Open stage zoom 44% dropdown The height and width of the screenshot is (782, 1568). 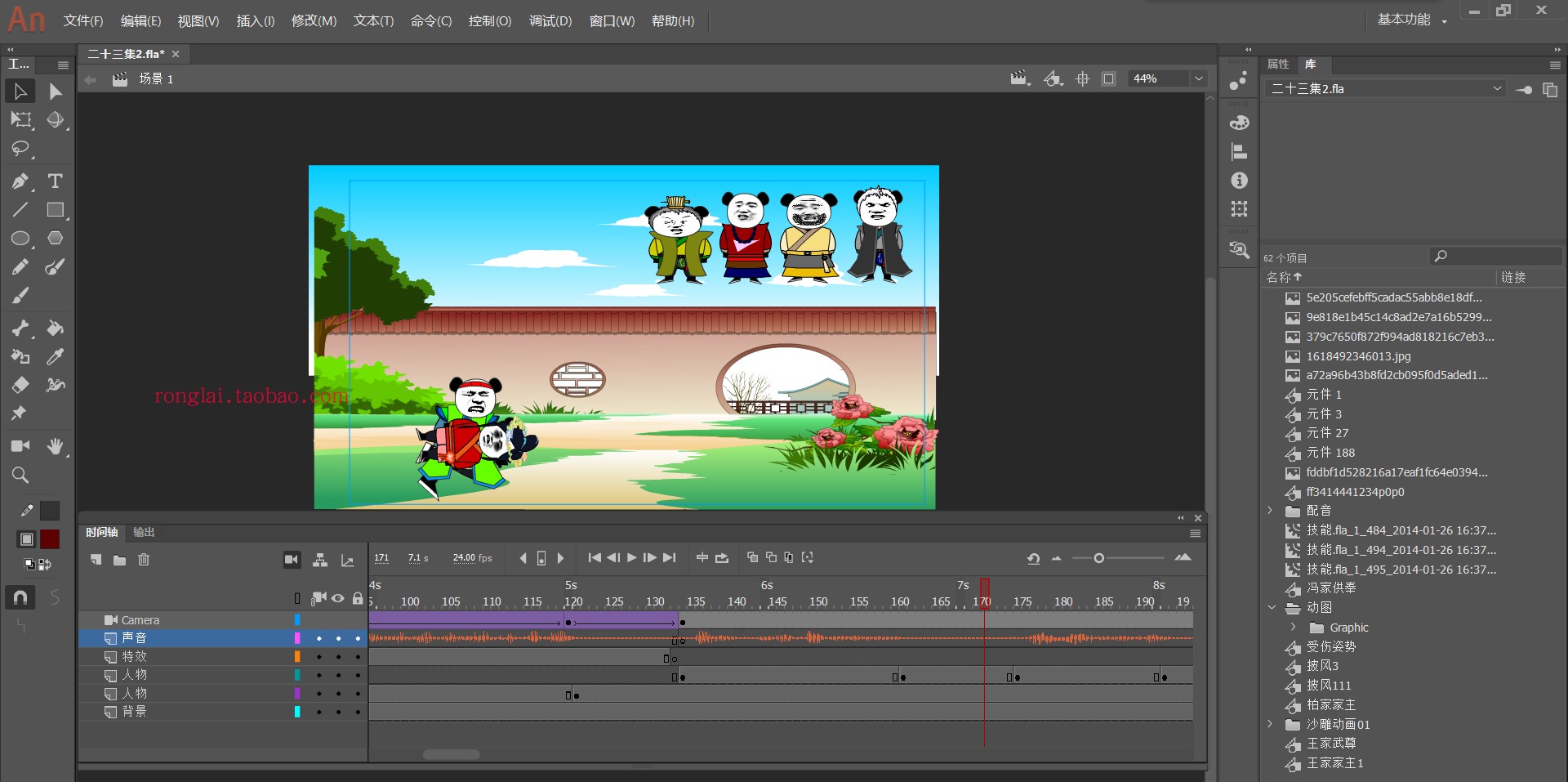point(1199,78)
